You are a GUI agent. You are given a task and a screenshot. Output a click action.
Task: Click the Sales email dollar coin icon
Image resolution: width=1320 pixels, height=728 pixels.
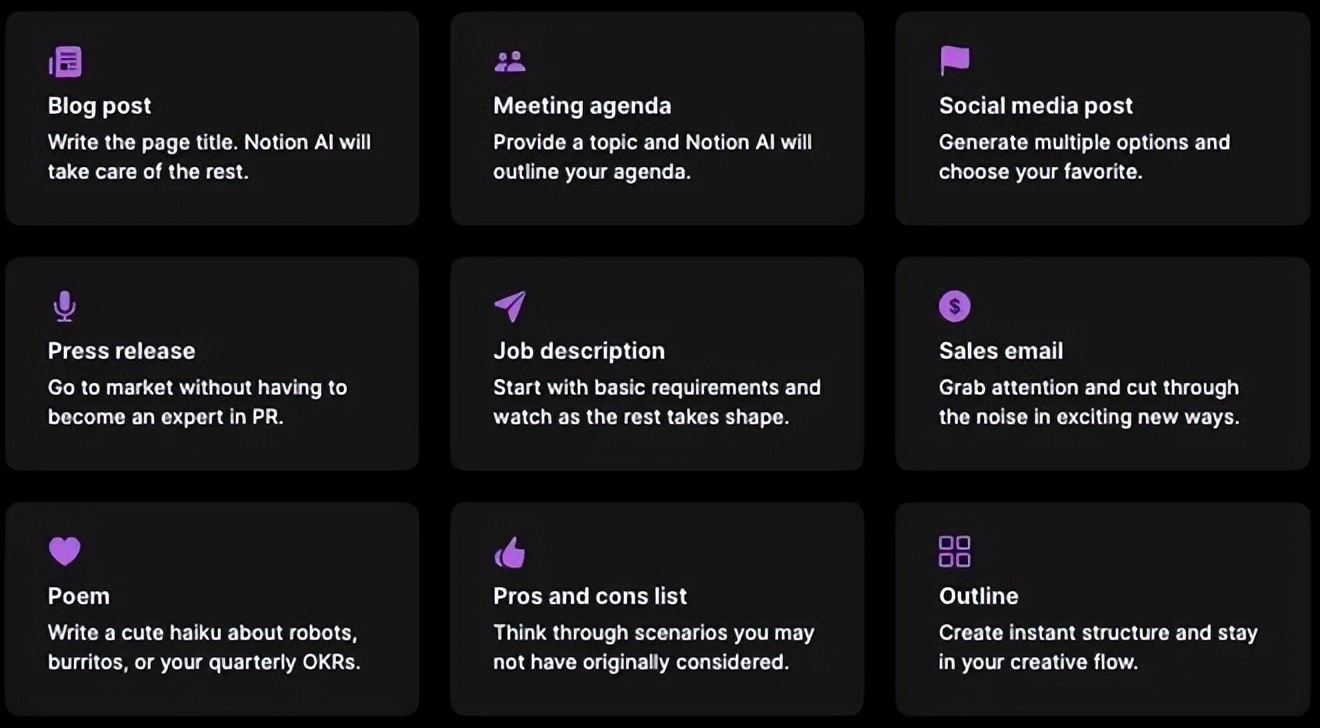(954, 306)
